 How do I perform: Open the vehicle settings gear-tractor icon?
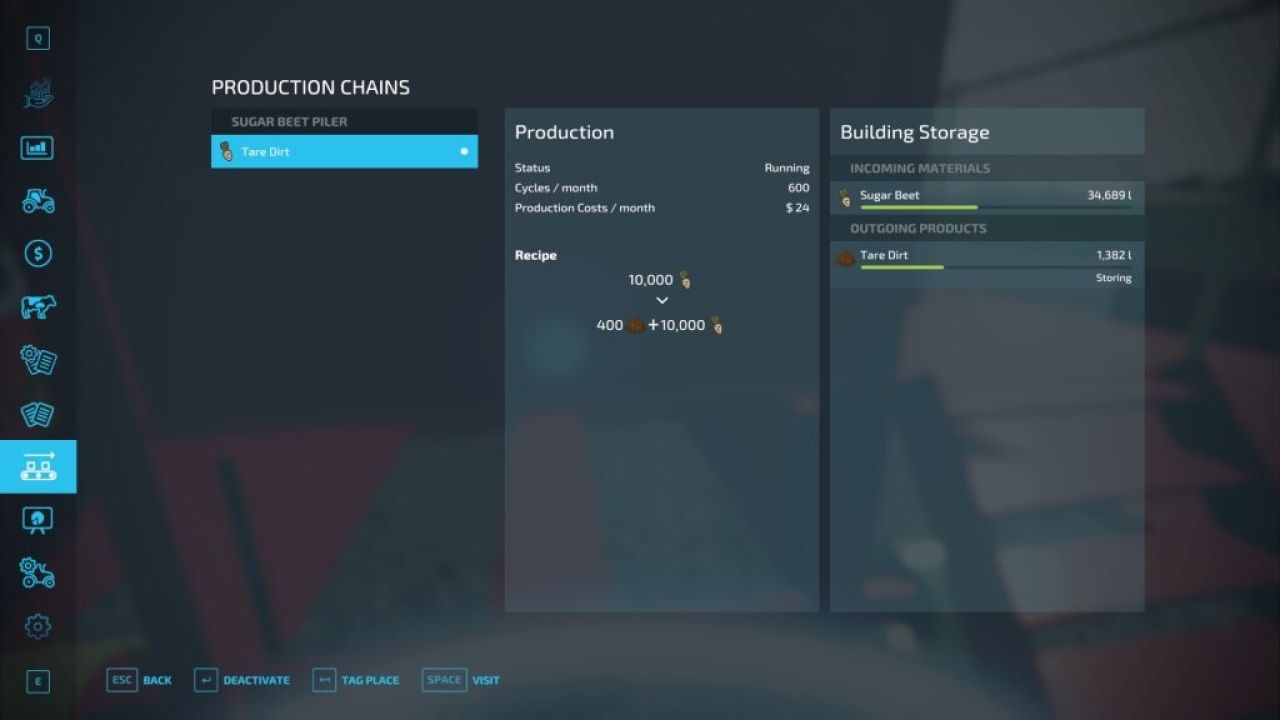click(x=37, y=573)
